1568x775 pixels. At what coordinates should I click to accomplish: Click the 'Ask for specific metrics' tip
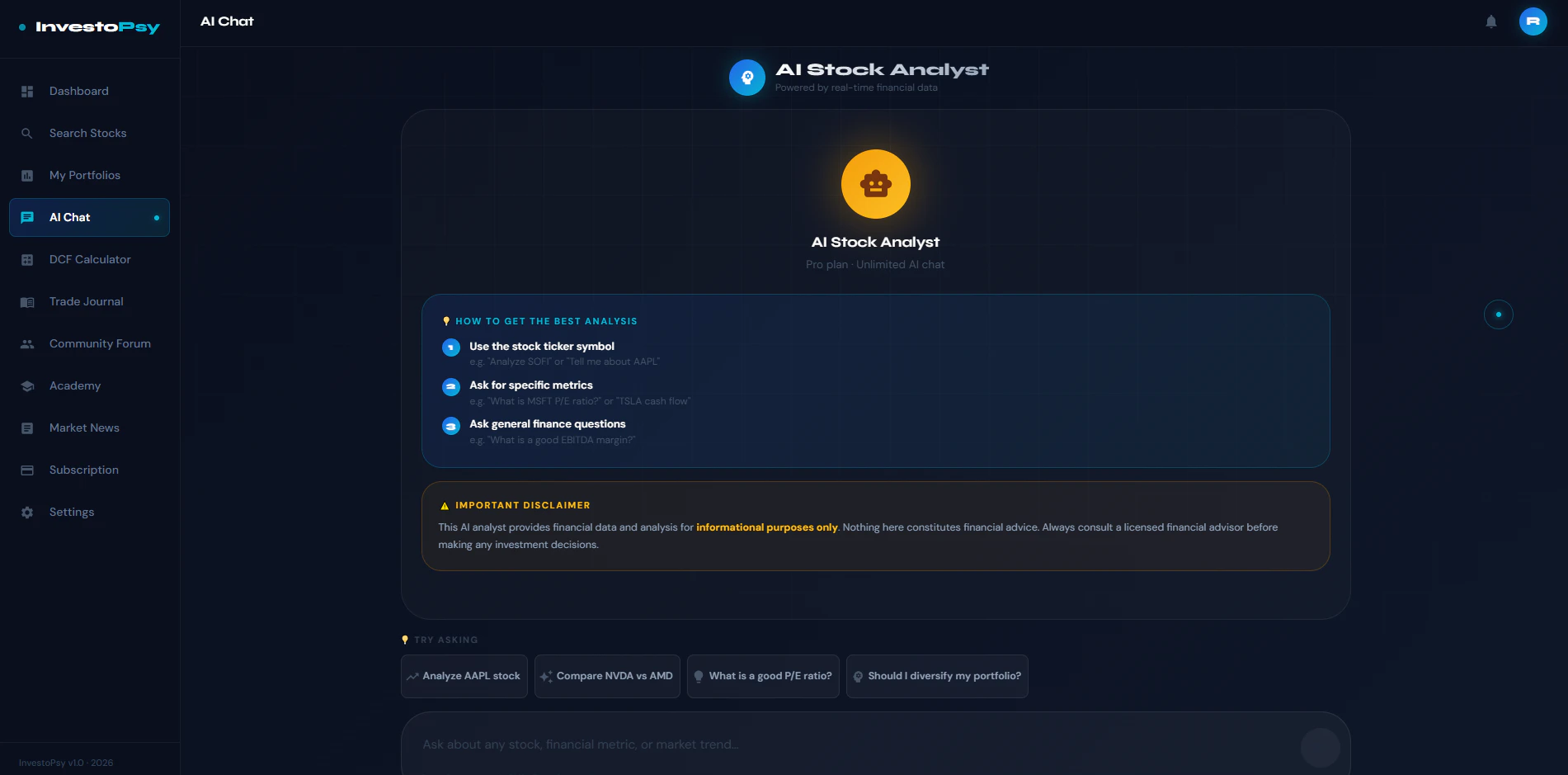click(531, 385)
